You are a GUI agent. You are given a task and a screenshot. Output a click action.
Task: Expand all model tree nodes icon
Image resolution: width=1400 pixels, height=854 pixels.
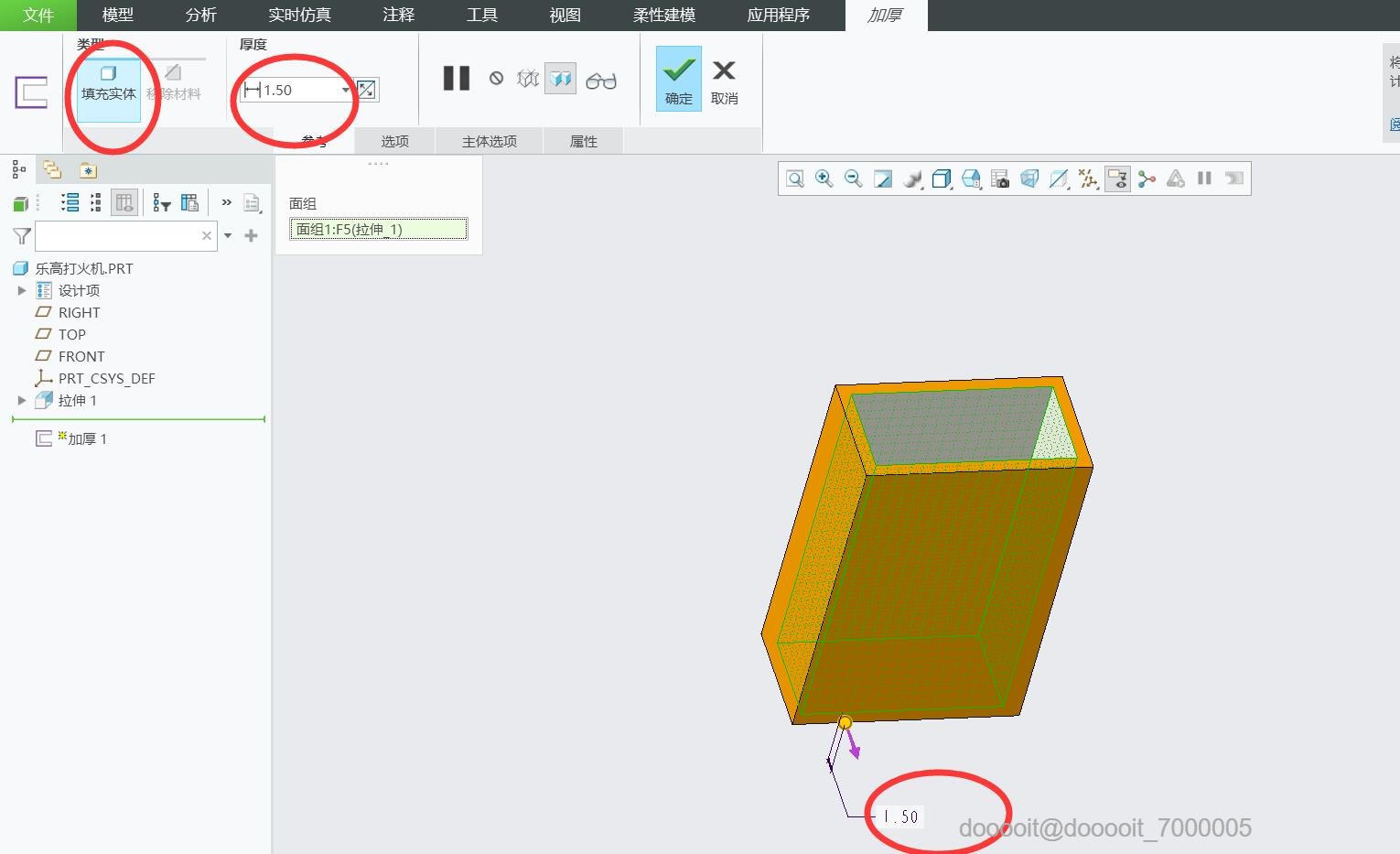point(70,203)
